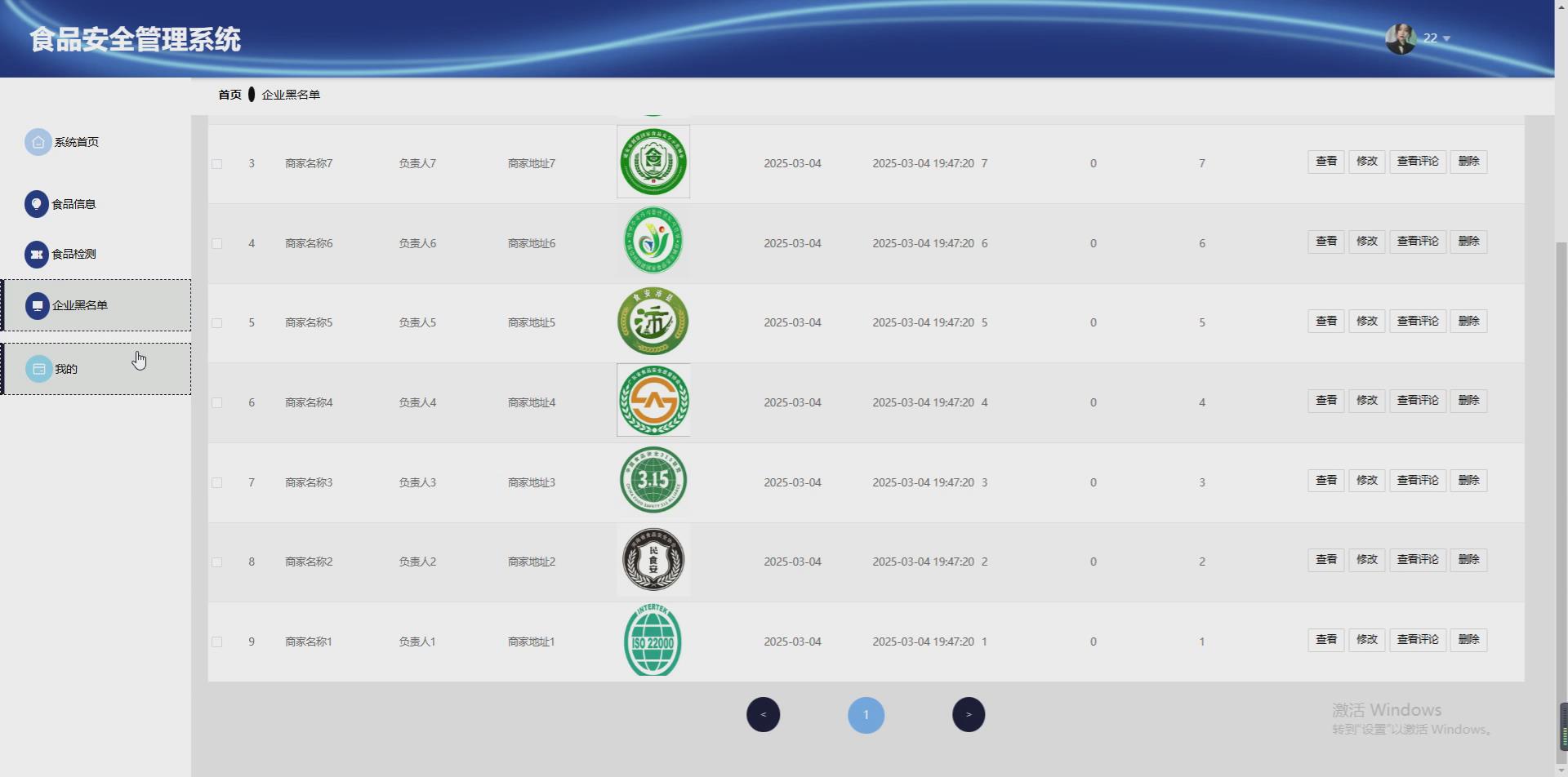The height and width of the screenshot is (777, 1568).
Task: Open the 我的 menu item
Action: [96, 369]
